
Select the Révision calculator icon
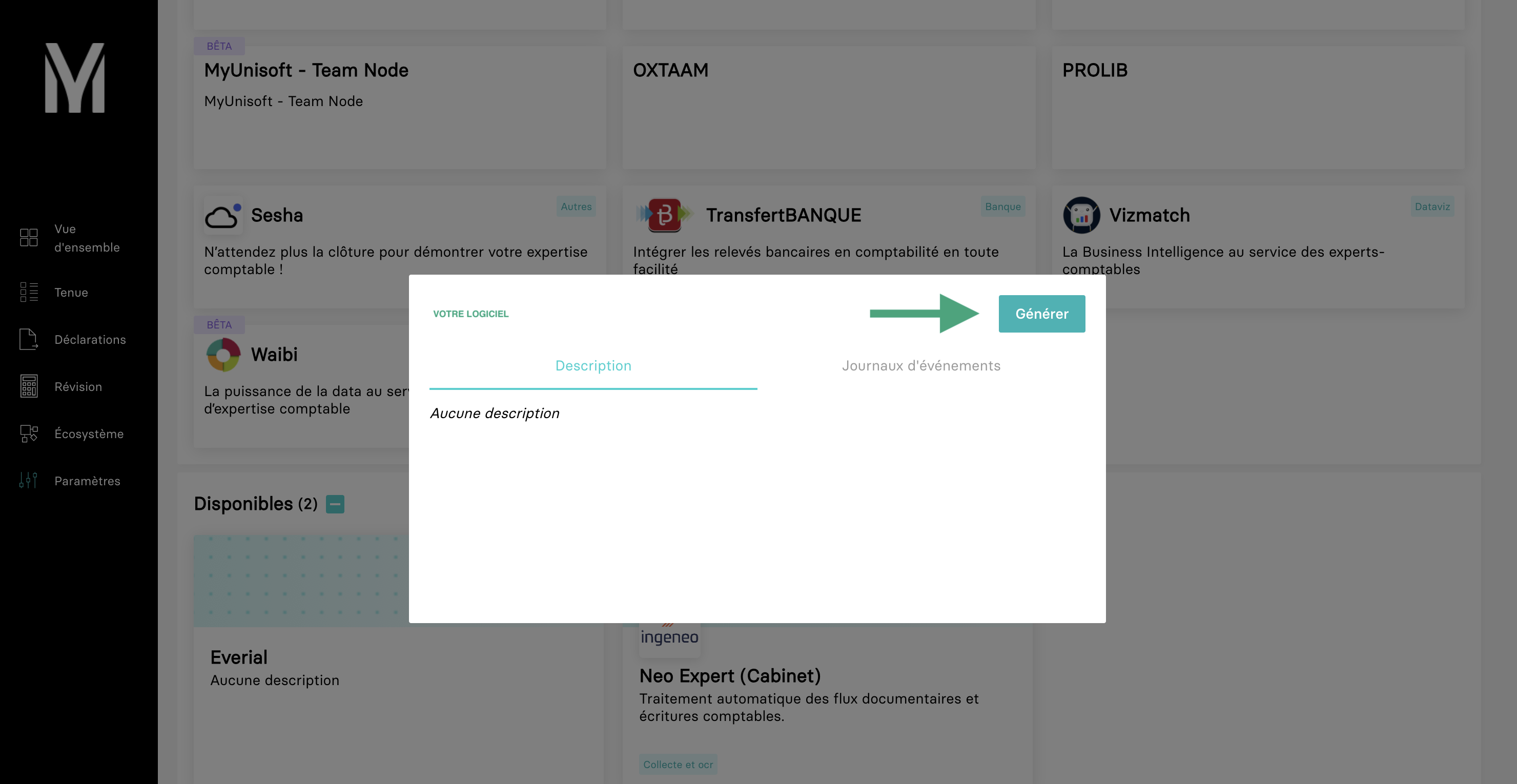pos(29,386)
